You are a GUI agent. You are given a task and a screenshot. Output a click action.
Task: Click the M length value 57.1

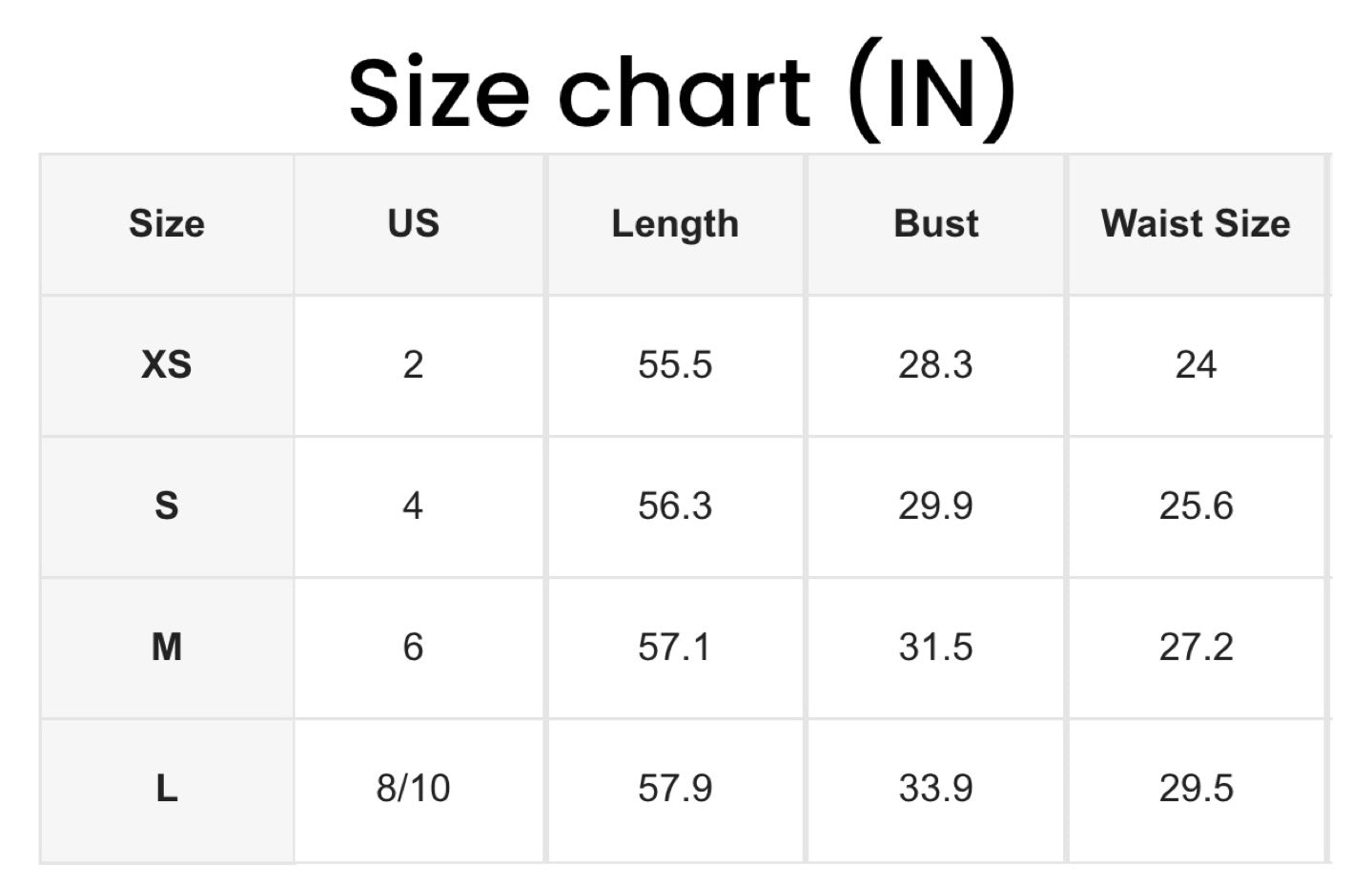coord(674,647)
